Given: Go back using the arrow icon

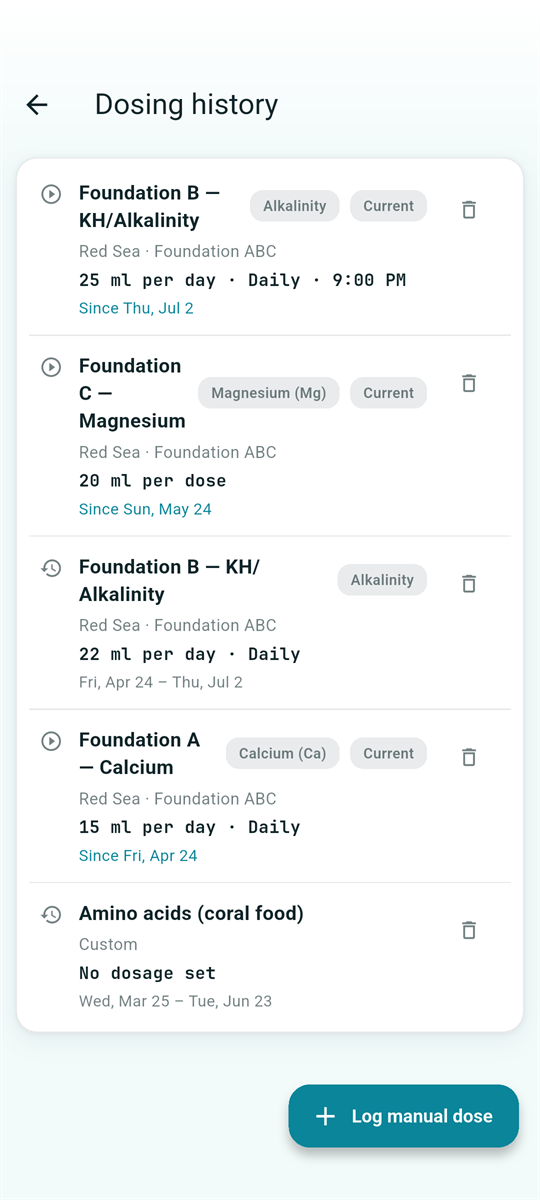Looking at the screenshot, I should pyautogui.click(x=37, y=104).
